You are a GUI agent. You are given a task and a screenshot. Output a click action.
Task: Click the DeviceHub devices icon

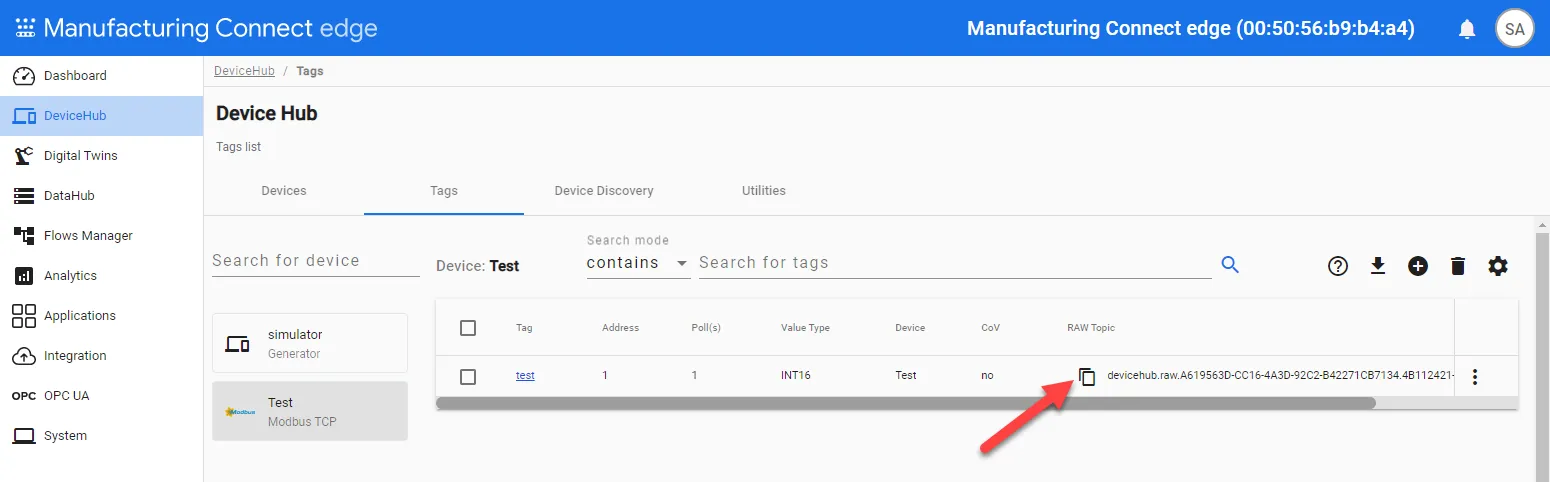(24, 116)
